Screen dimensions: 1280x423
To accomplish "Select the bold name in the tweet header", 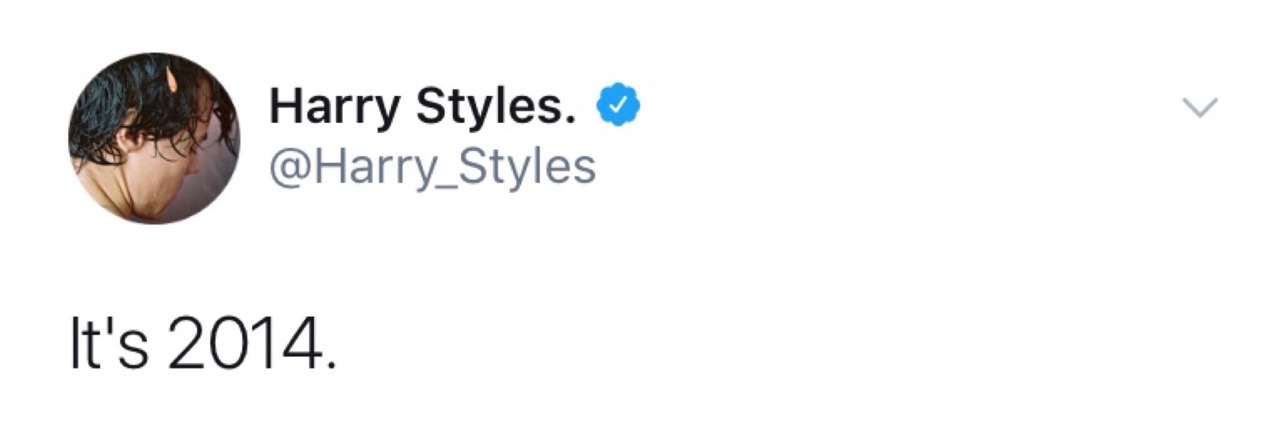I will (x=423, y=105).
